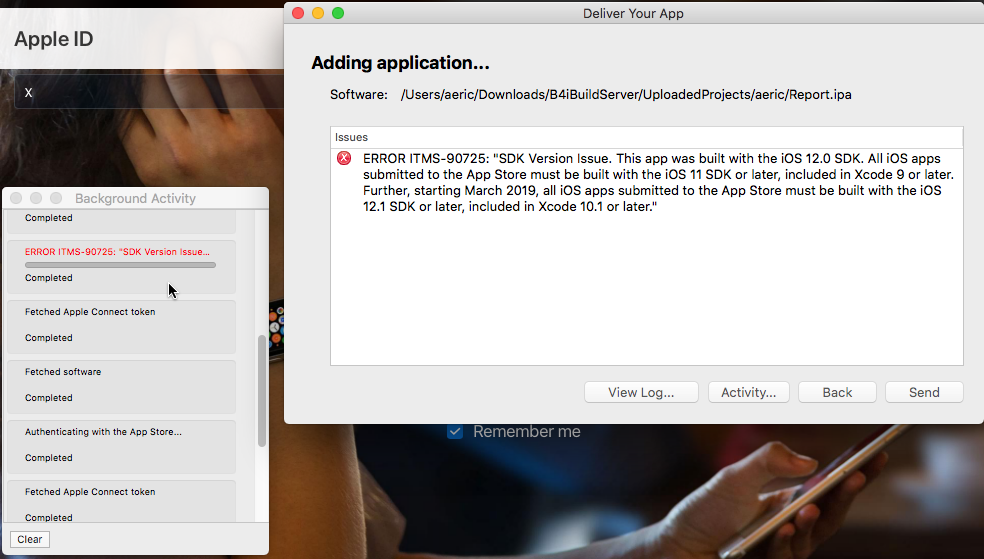The height and width of the screenshot is (559, 984).
Task: Click the Apple ID input field
Action: [x=149, y=93]
